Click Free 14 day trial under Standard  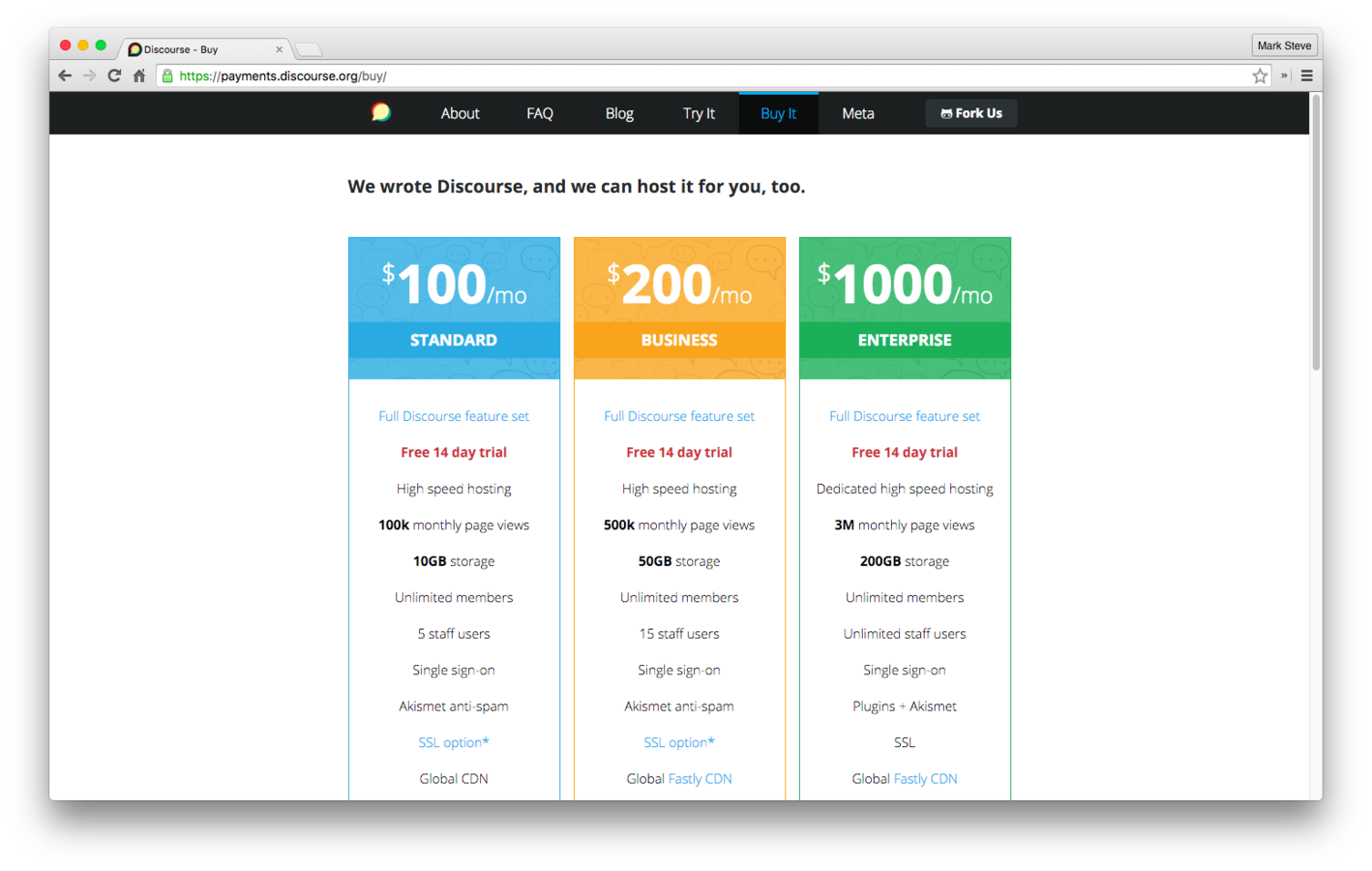pyautogui.click(x=454, y=452)
